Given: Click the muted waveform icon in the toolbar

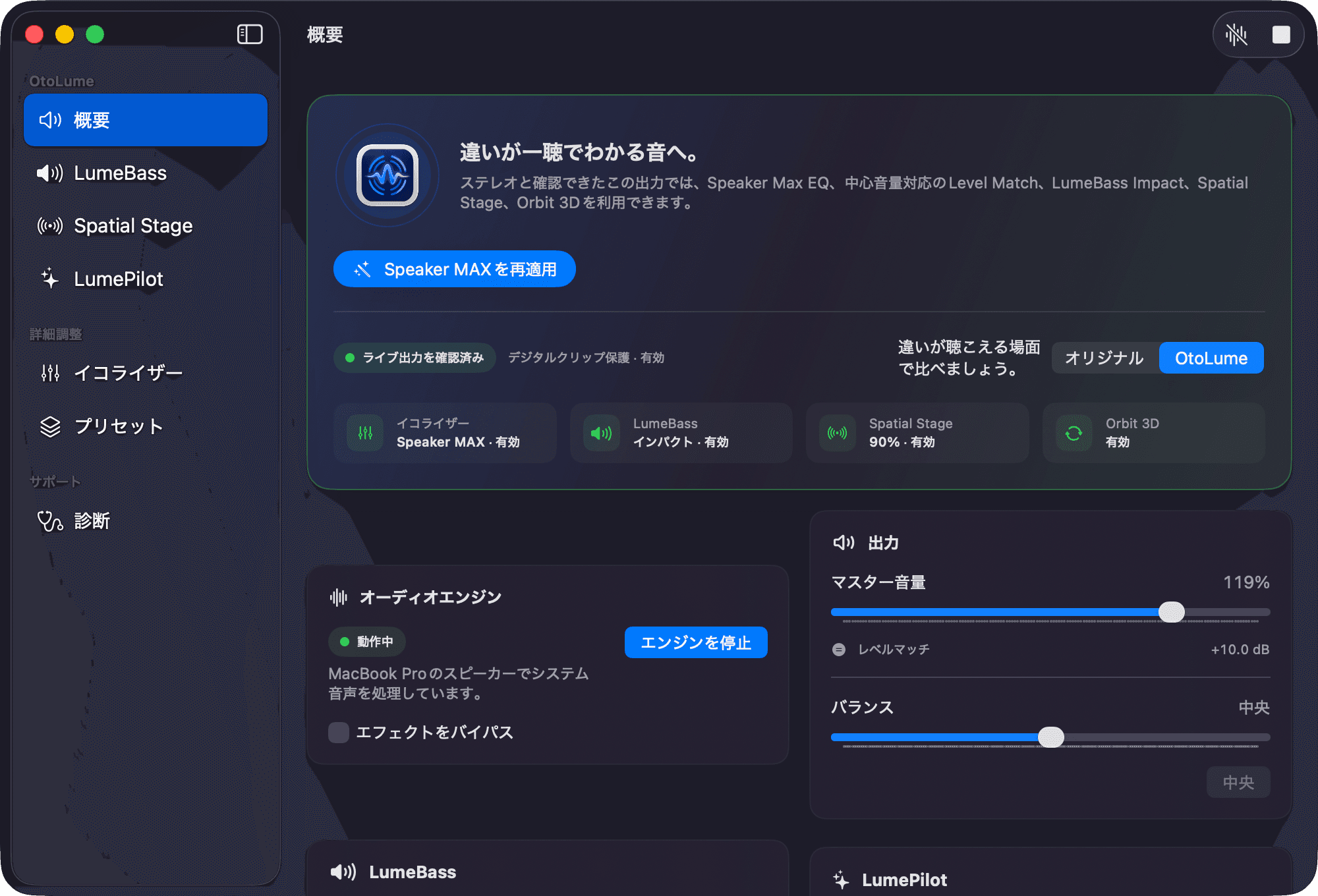Looking at the screenshot, I should point(1236,34).
